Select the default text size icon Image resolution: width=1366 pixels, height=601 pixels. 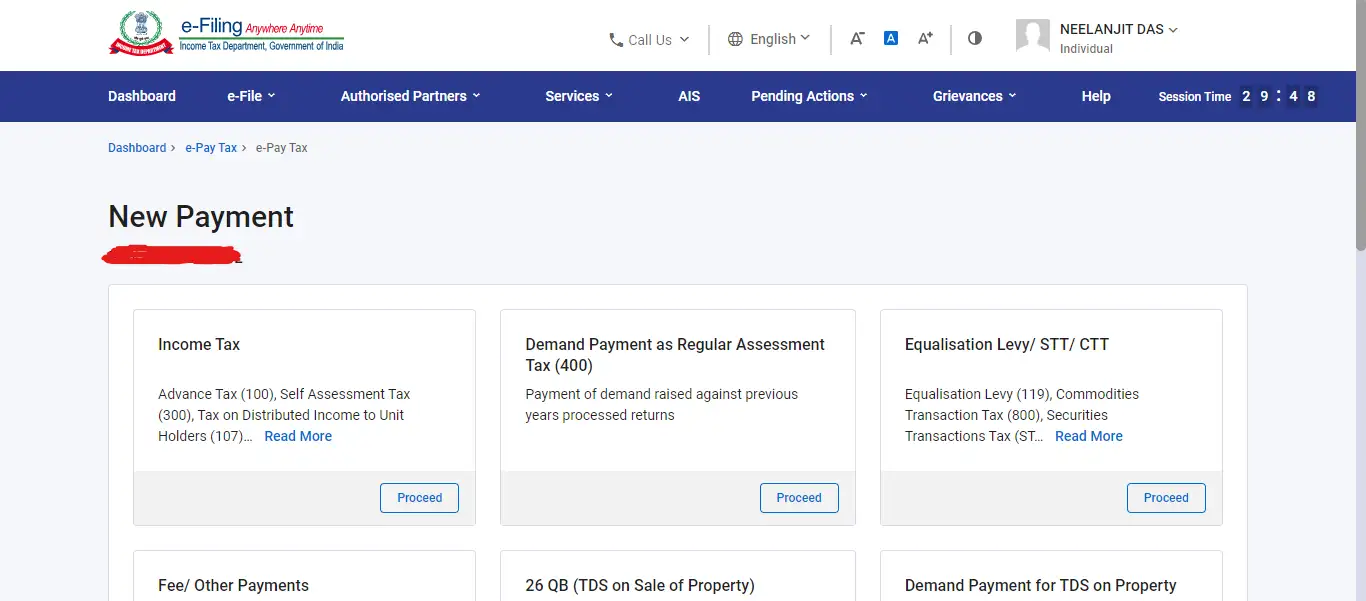[x=890, y=37]
